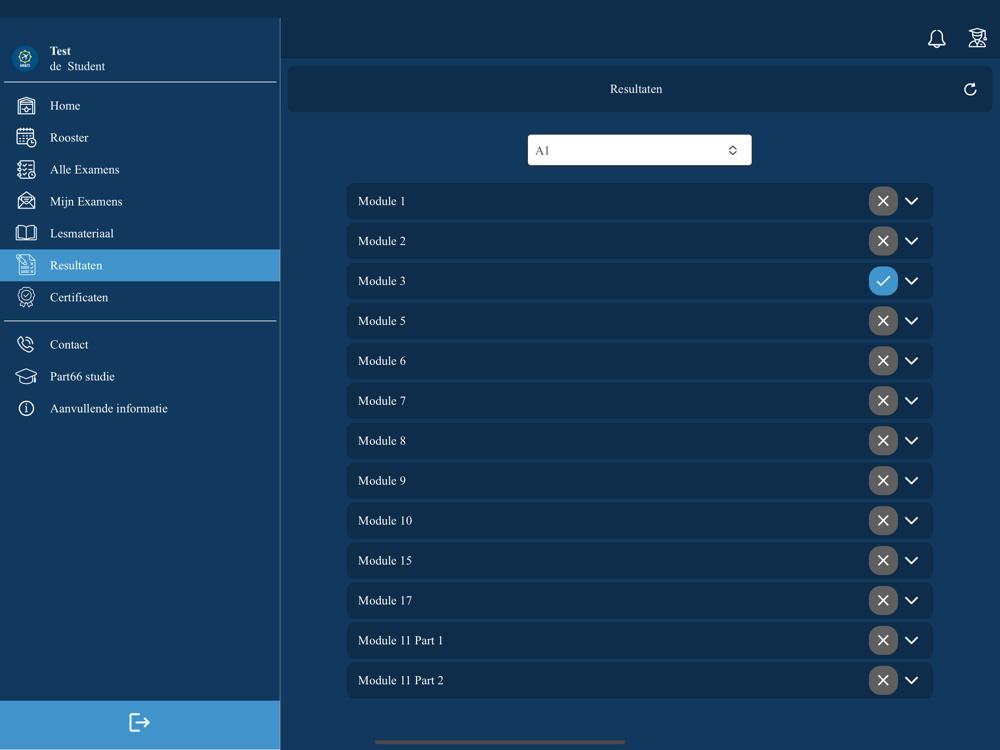Expand Module 17 chevron

[912, 600]
